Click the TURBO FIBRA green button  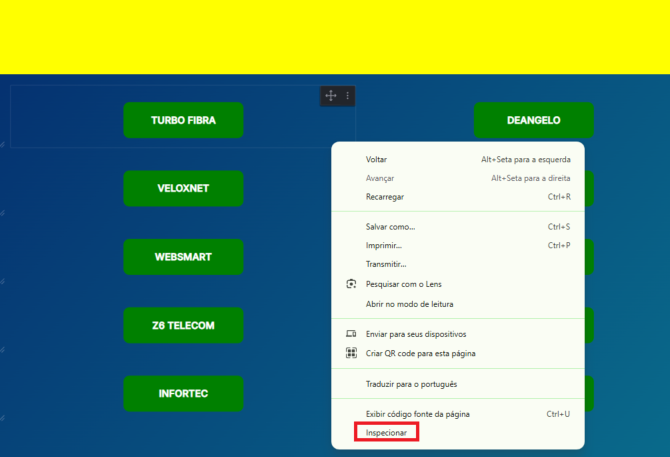coord(183,120)
